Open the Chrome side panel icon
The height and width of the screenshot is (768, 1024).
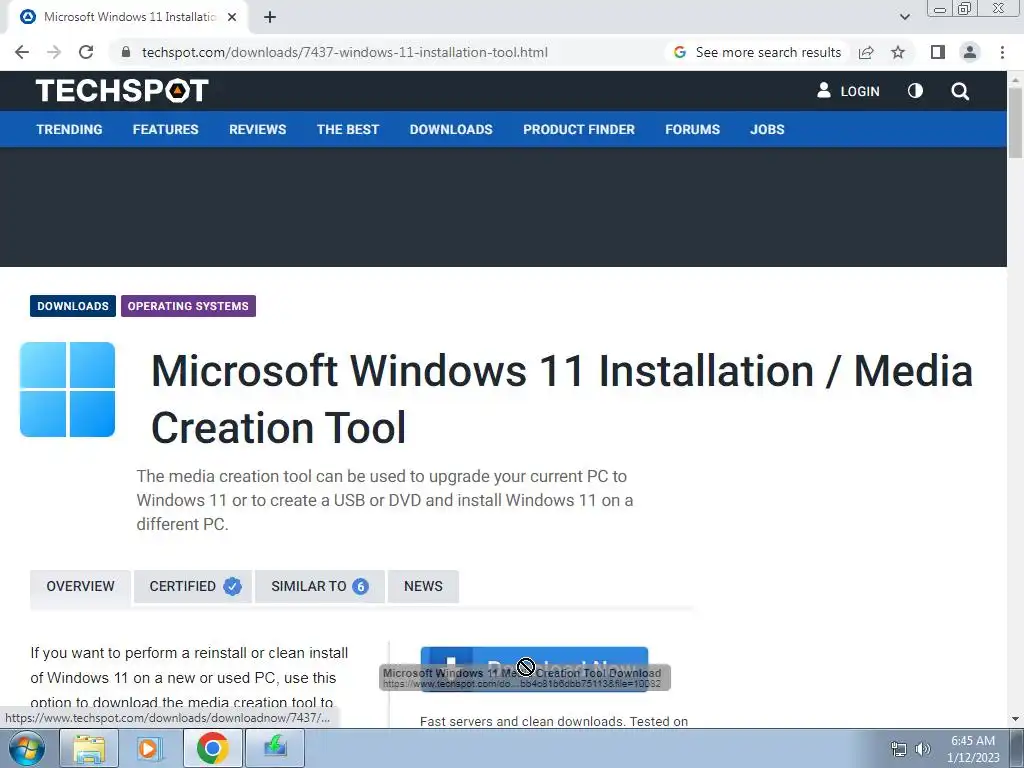[x=938, y=52]
